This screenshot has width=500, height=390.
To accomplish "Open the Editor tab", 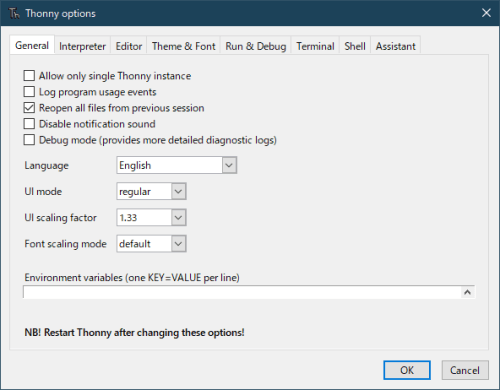I will (x=129, y=46).
